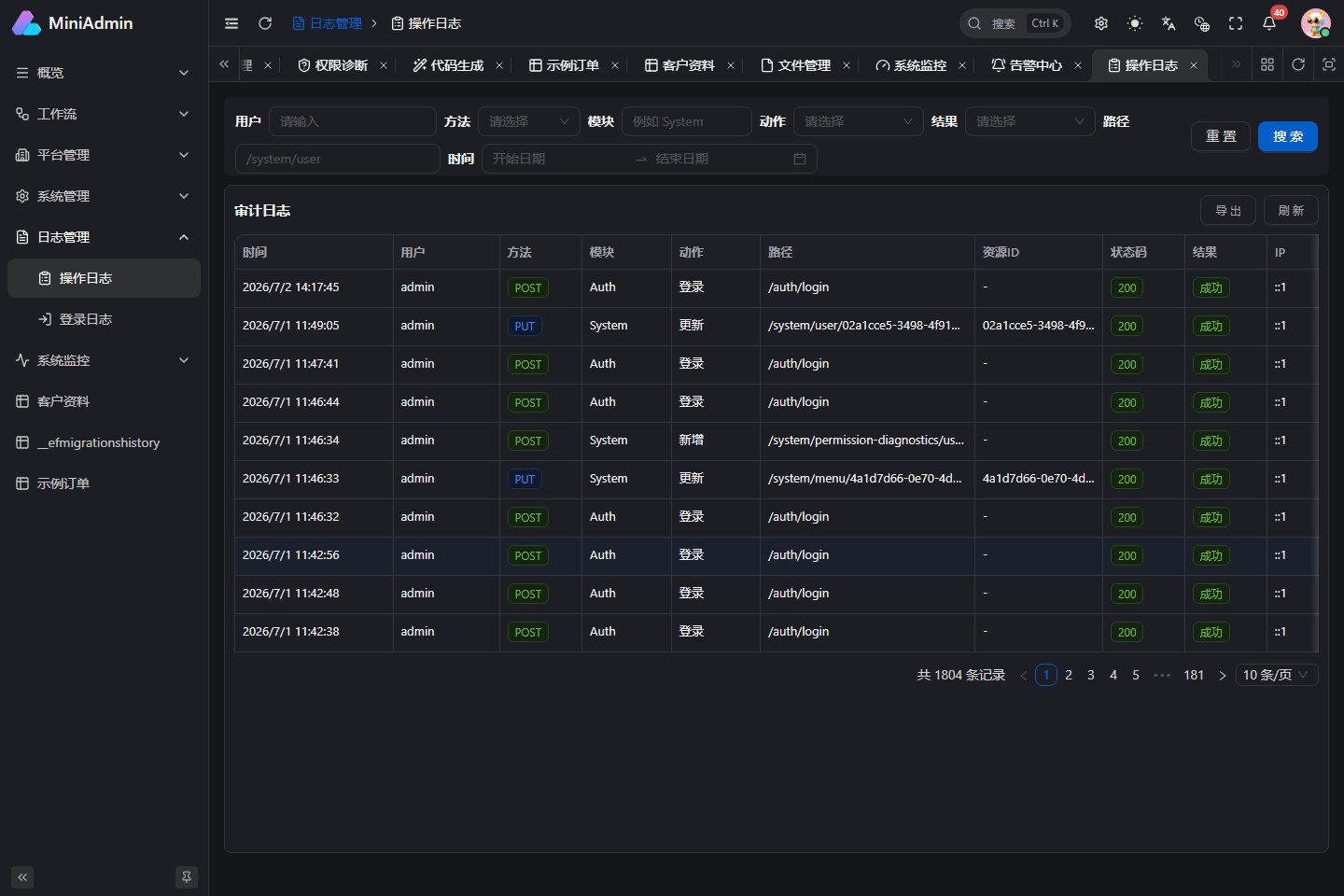Click the blue 搜索 button
The width and height of the screenshot is (1344, 896).
point(1288,136)
